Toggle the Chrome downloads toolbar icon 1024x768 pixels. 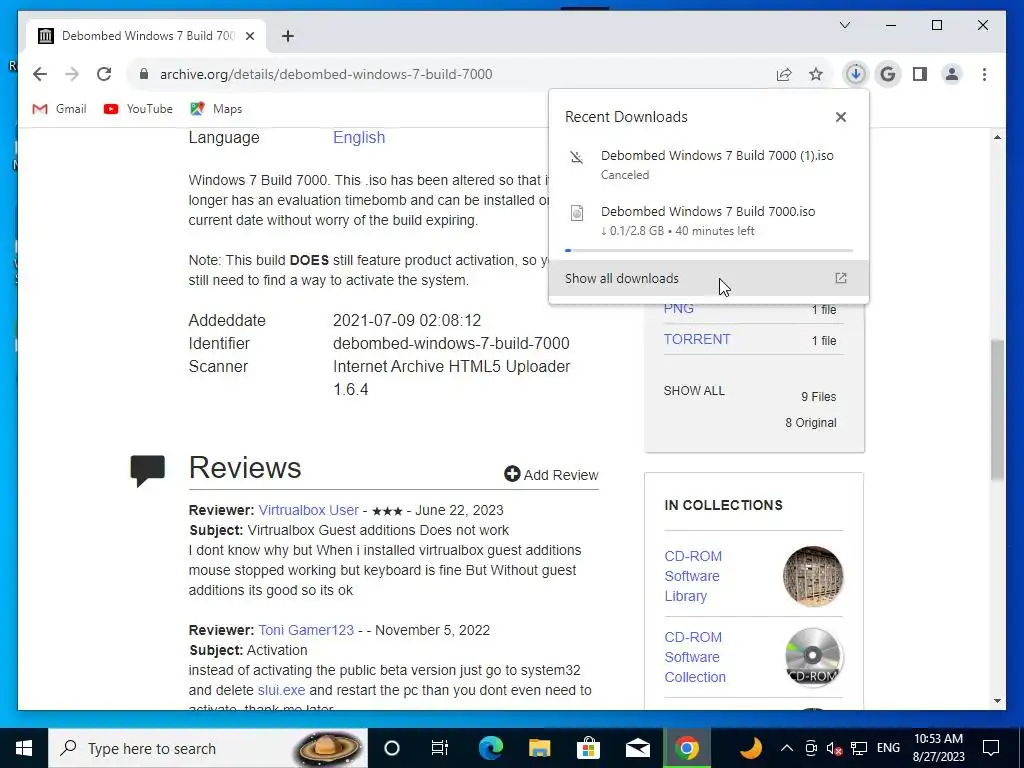(856, 74)
